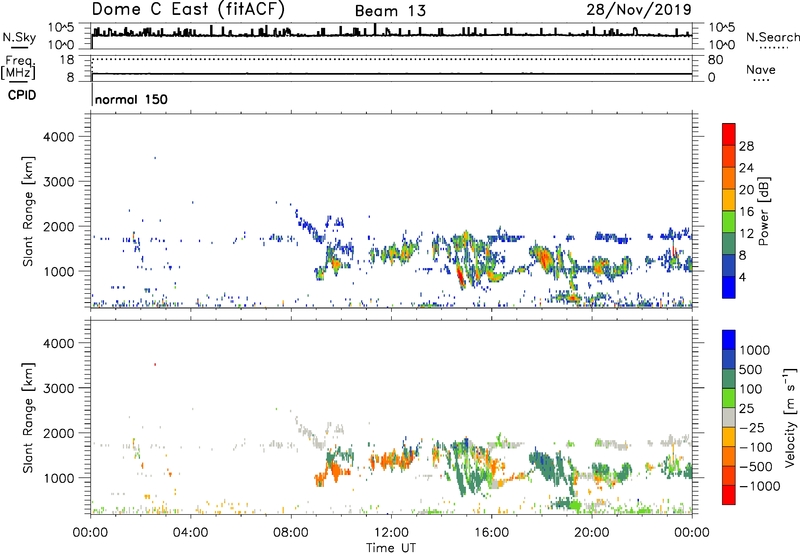The height and width of the screenshot is (554, 800).
Task: Click "3000" tick on Velocity panel range axis
Action: (59, 389)
